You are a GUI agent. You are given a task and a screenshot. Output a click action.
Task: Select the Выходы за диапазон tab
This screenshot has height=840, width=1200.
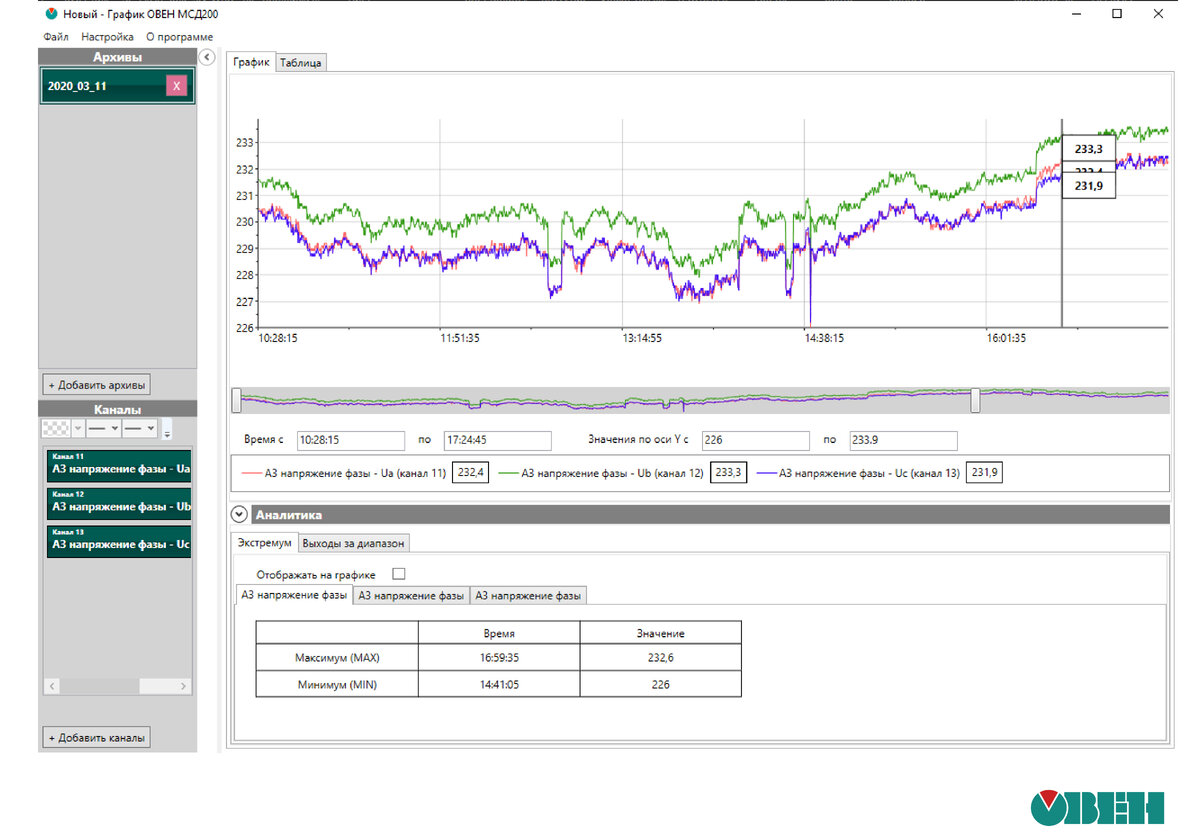click(x=353, y=543)
